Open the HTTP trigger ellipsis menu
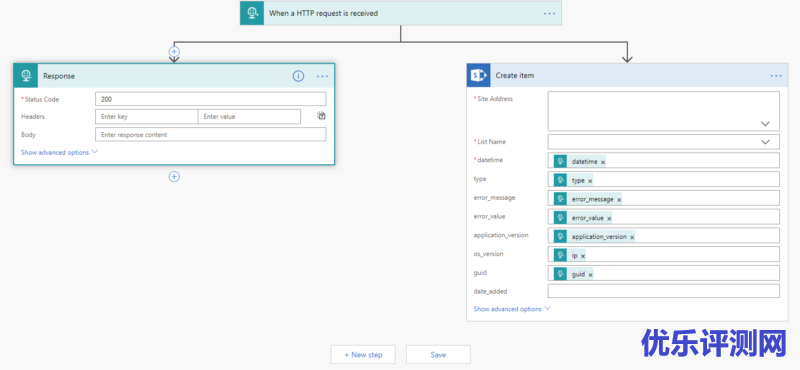The height and width of the screenshot is (370, 800). click(x=549, y=13)
